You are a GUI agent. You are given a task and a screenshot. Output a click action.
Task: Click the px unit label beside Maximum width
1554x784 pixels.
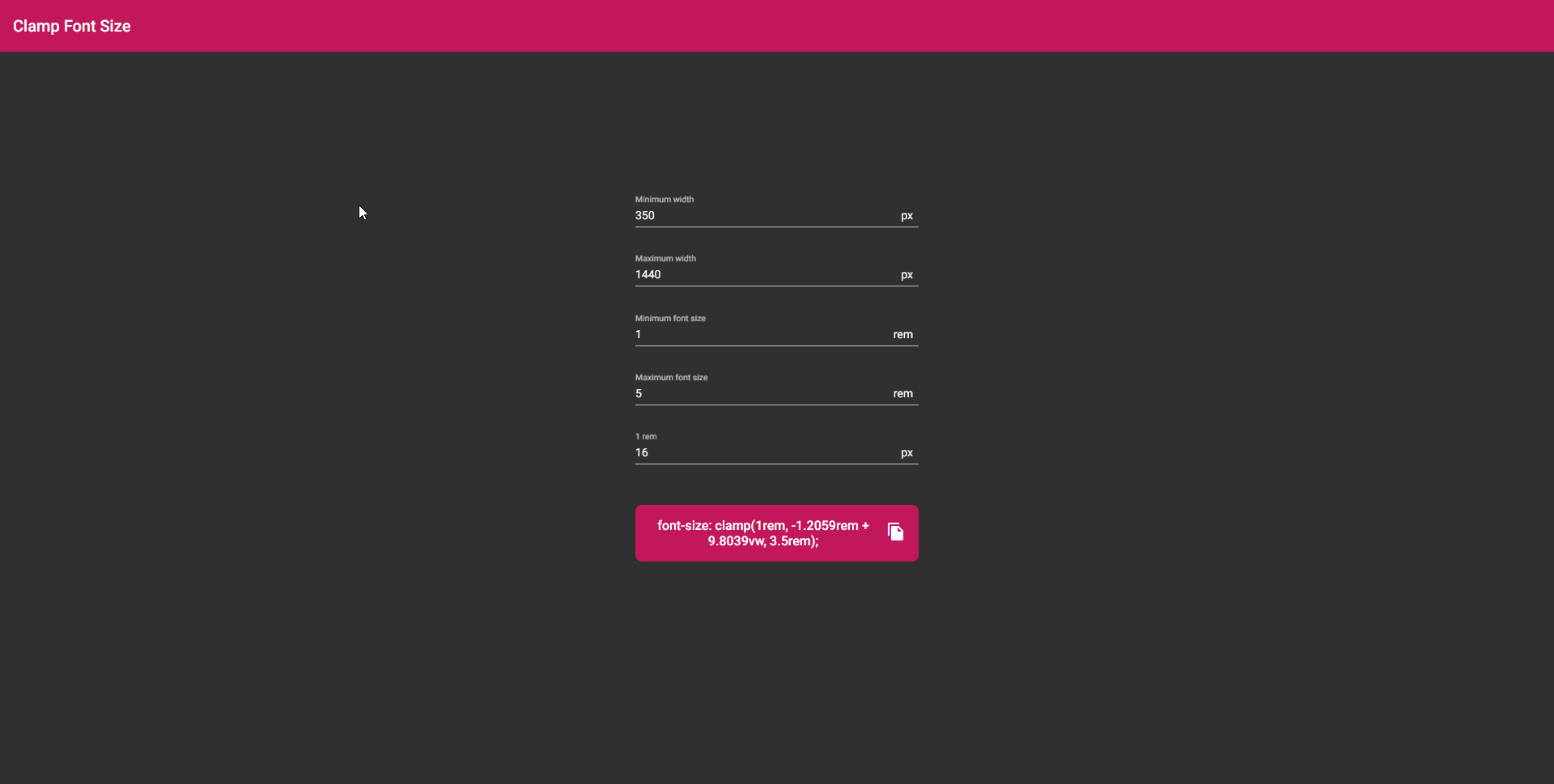pos(906,274)
